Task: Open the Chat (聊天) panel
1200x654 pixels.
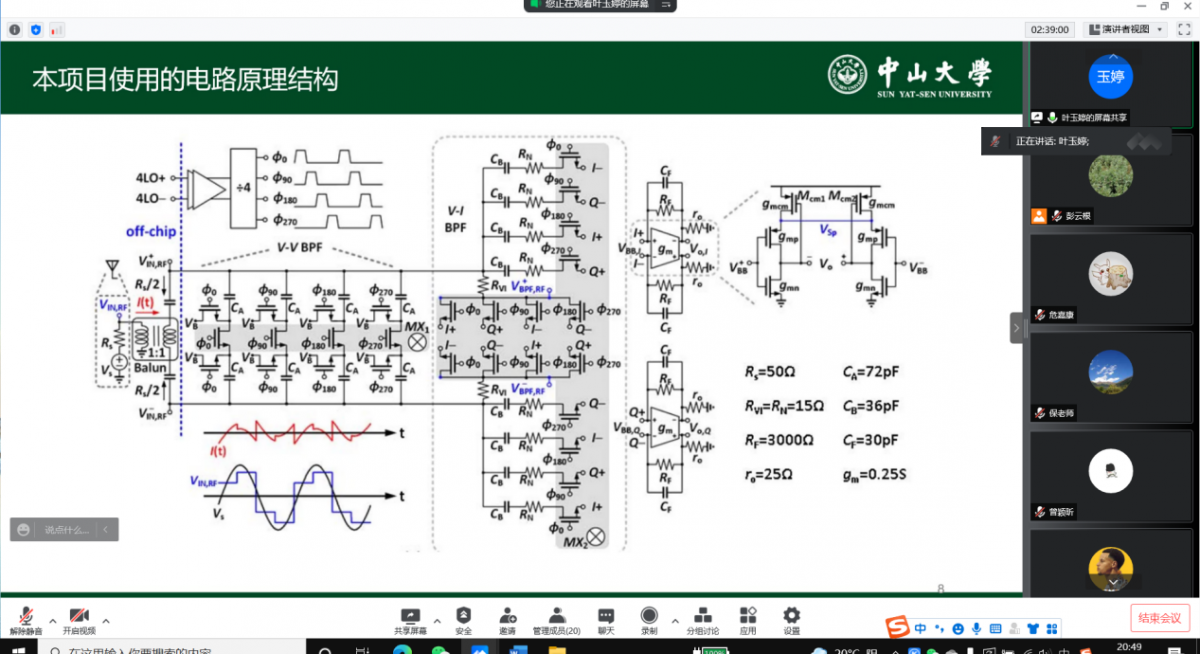Action: pos(605,620)
